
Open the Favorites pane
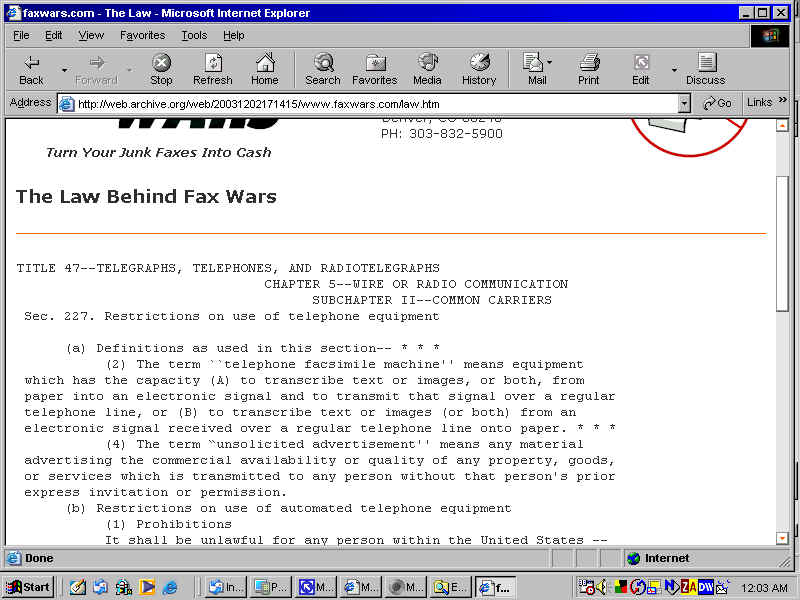(374, 70)
